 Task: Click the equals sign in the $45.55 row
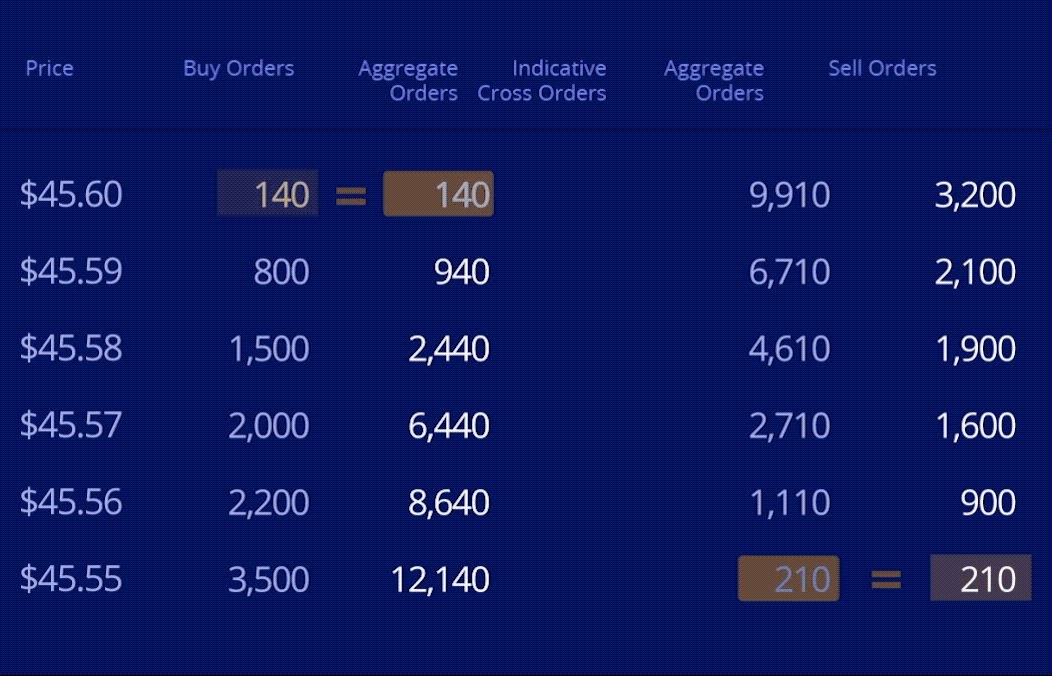pyautogui.click(x=885, y=580)
